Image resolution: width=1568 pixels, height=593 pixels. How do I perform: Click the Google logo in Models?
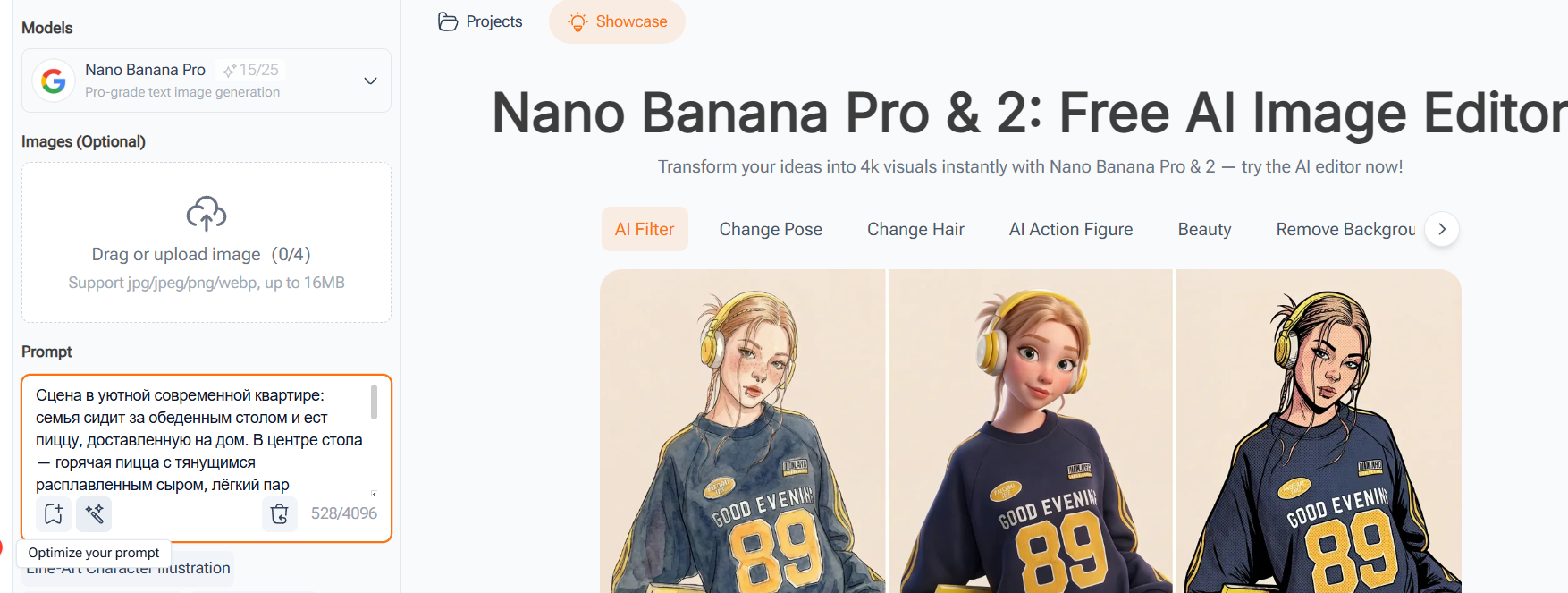[x=54, y=80]
